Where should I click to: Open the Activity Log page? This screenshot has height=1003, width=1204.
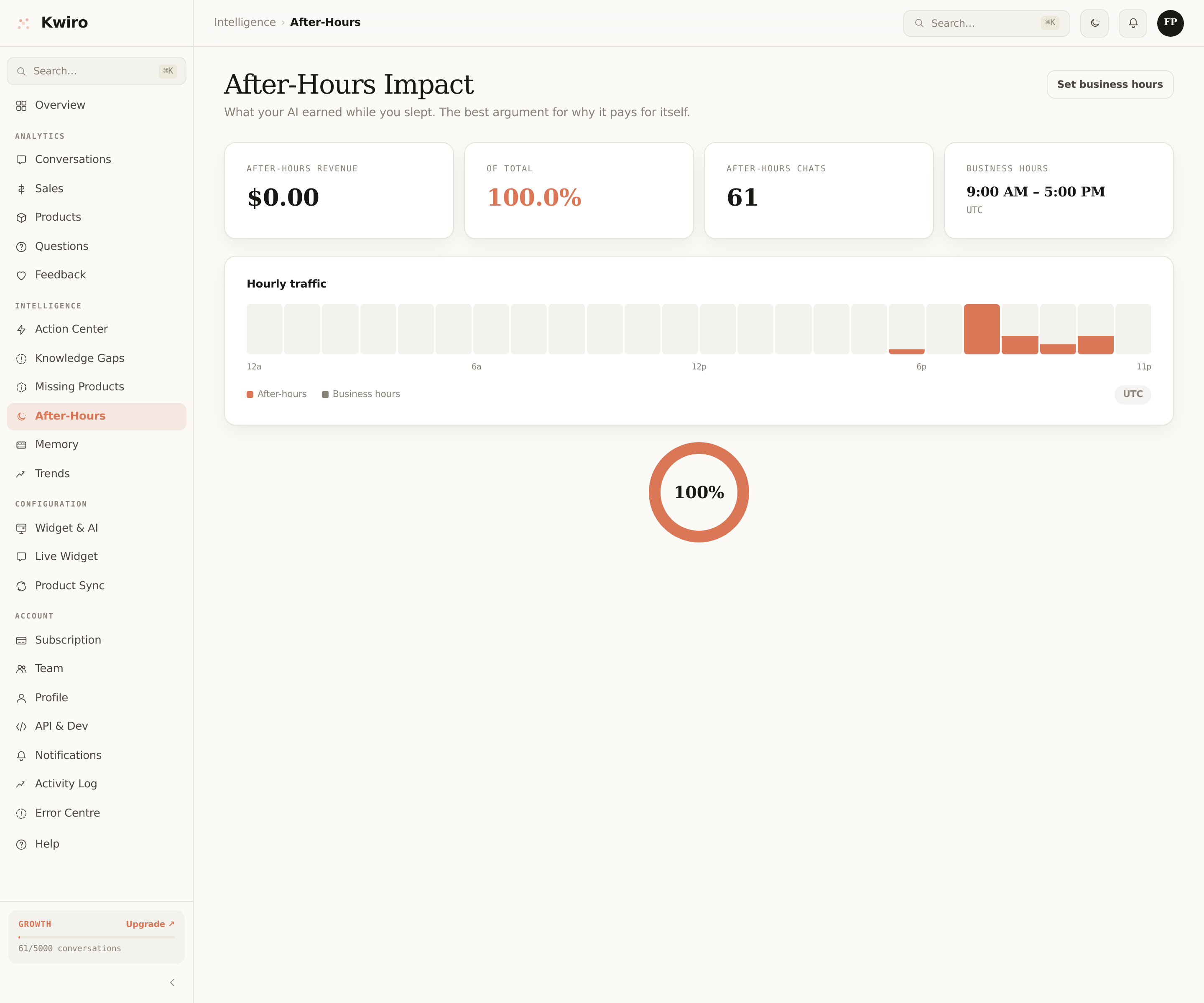pos(96,784)
